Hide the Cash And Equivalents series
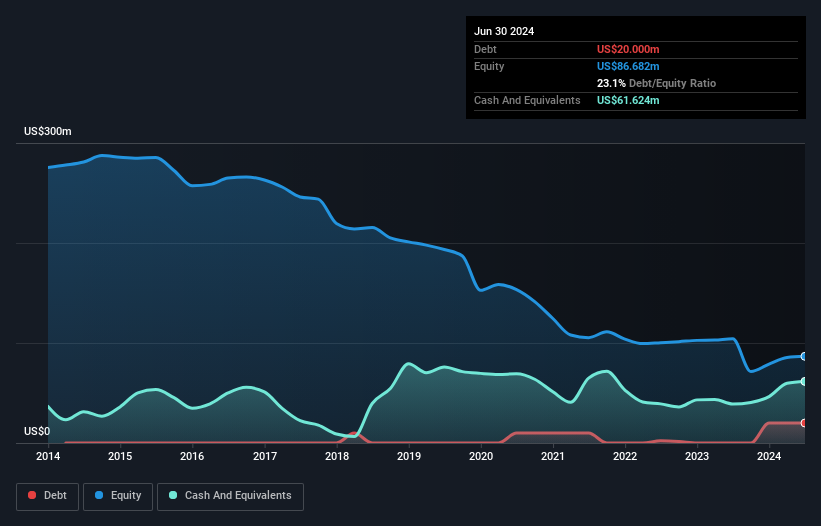Image resolution: width=821 pixels, height=526 pixels. point(229,496)
